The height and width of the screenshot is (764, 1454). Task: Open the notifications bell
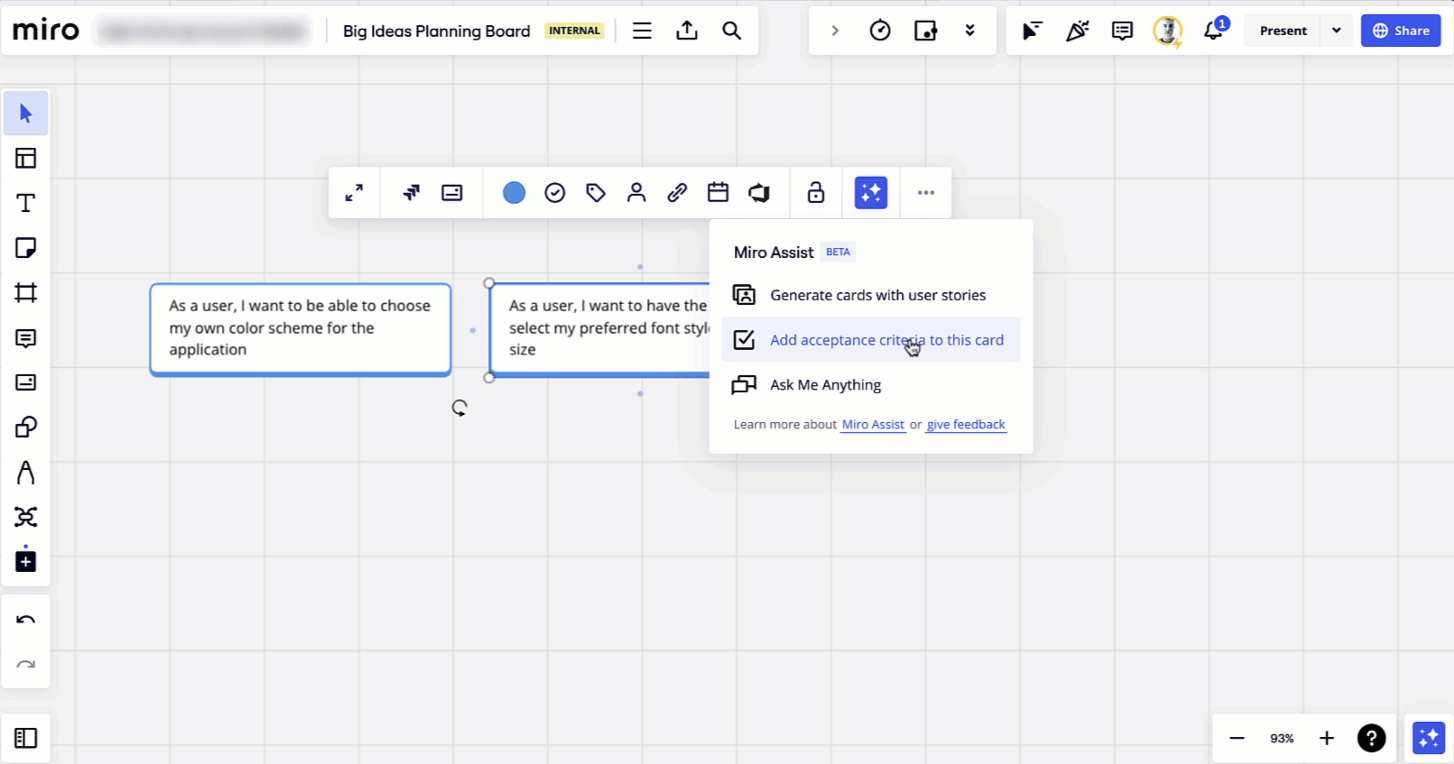pos(1214,30)
